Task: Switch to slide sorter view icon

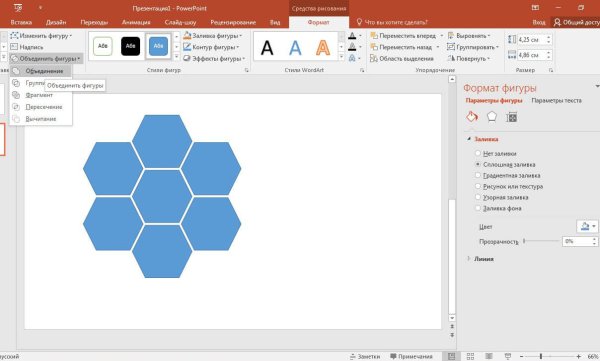Action: click(x=470, y=356)
